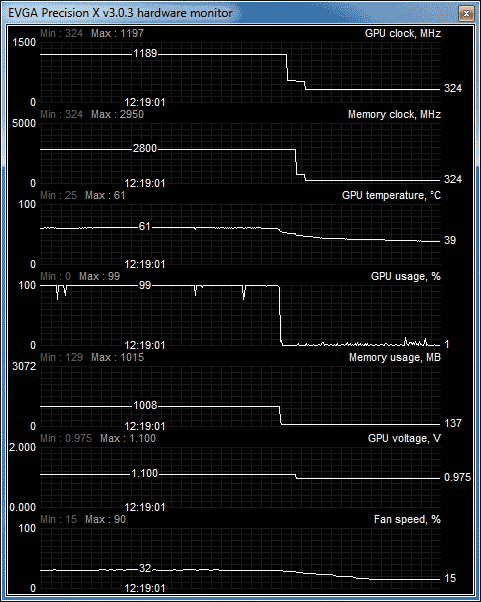Click the current value 39 beside the temperature graph
Screen dimensions: 481x602
coord(450,240)
